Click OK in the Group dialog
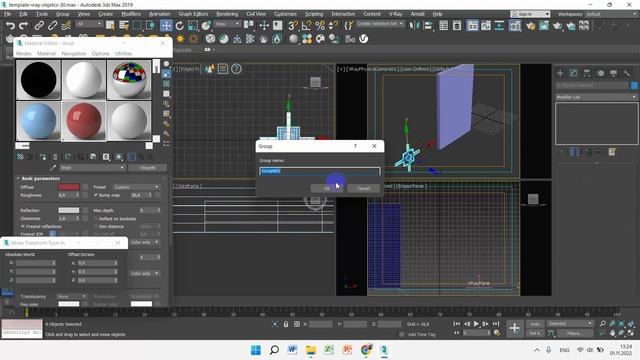The image size is (640, 360). click(x=327, y=188)
